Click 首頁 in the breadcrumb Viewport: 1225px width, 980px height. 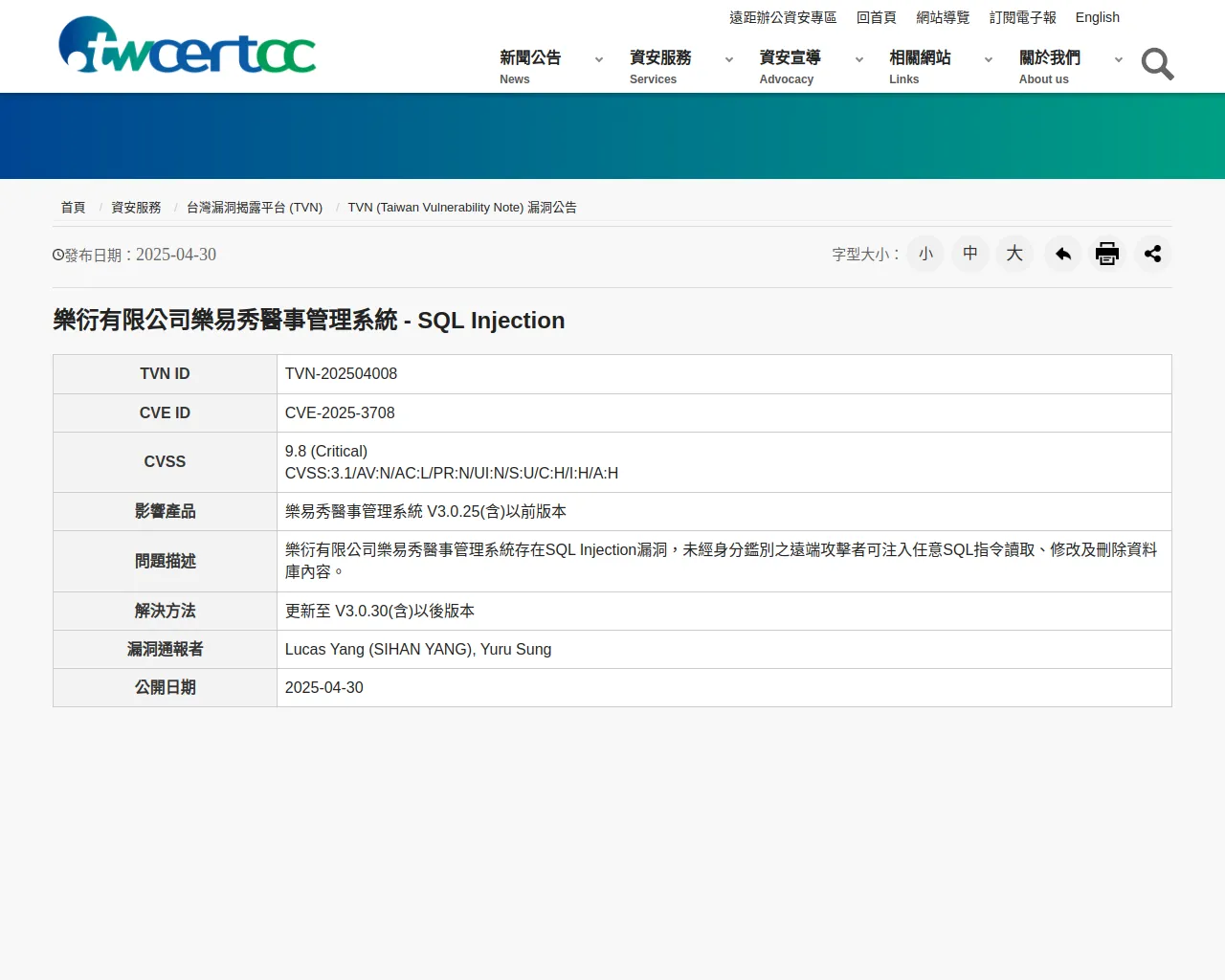tap(73, 207)
